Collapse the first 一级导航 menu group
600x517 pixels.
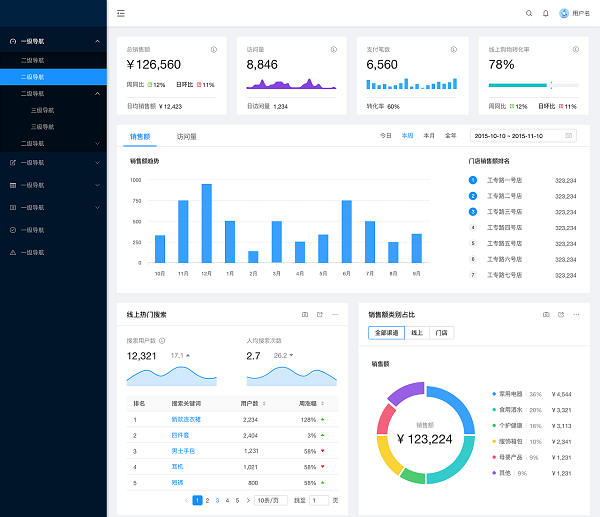97,42
